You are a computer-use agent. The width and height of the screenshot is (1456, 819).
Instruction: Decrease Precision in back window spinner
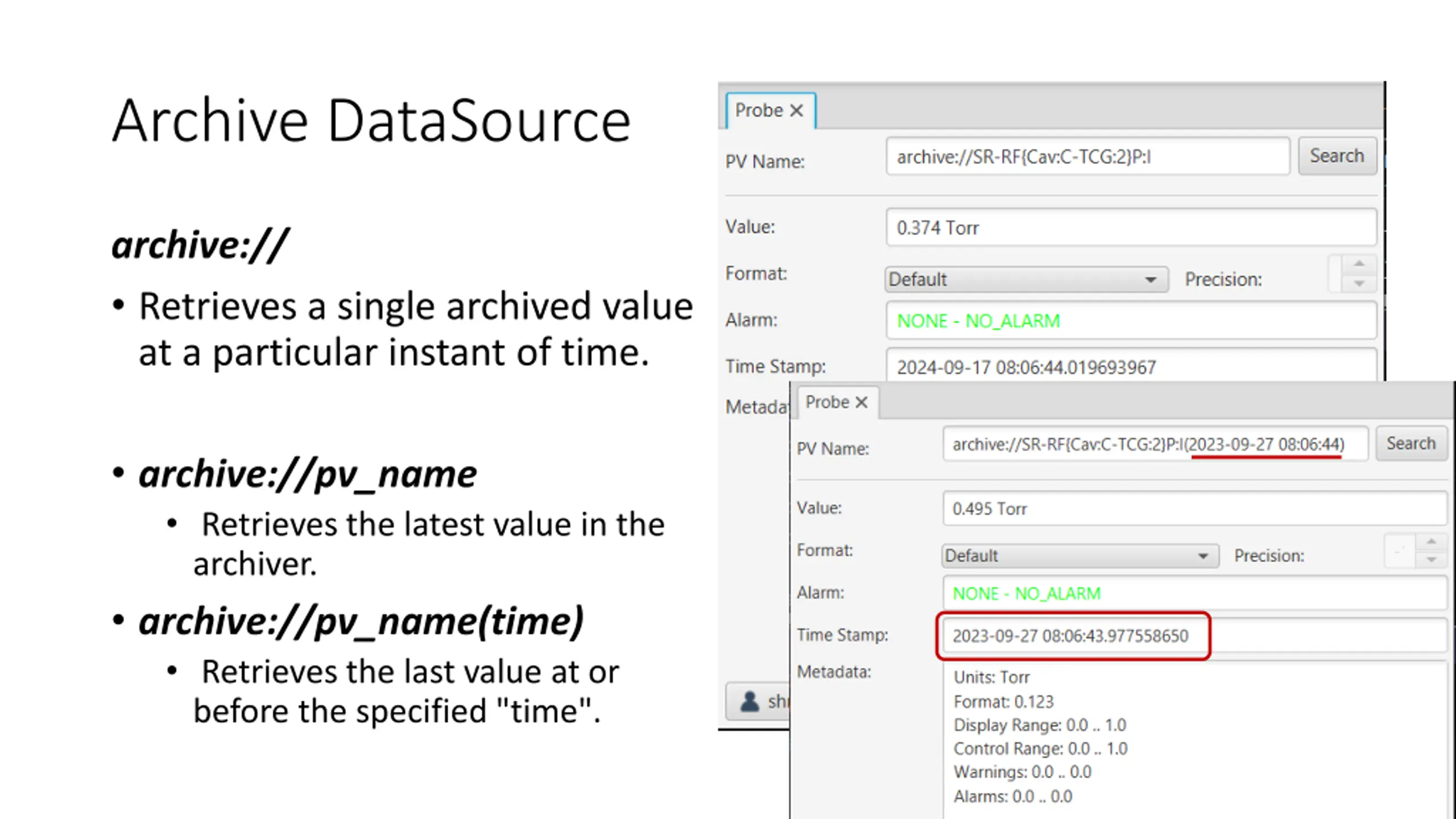point(1359,283)
